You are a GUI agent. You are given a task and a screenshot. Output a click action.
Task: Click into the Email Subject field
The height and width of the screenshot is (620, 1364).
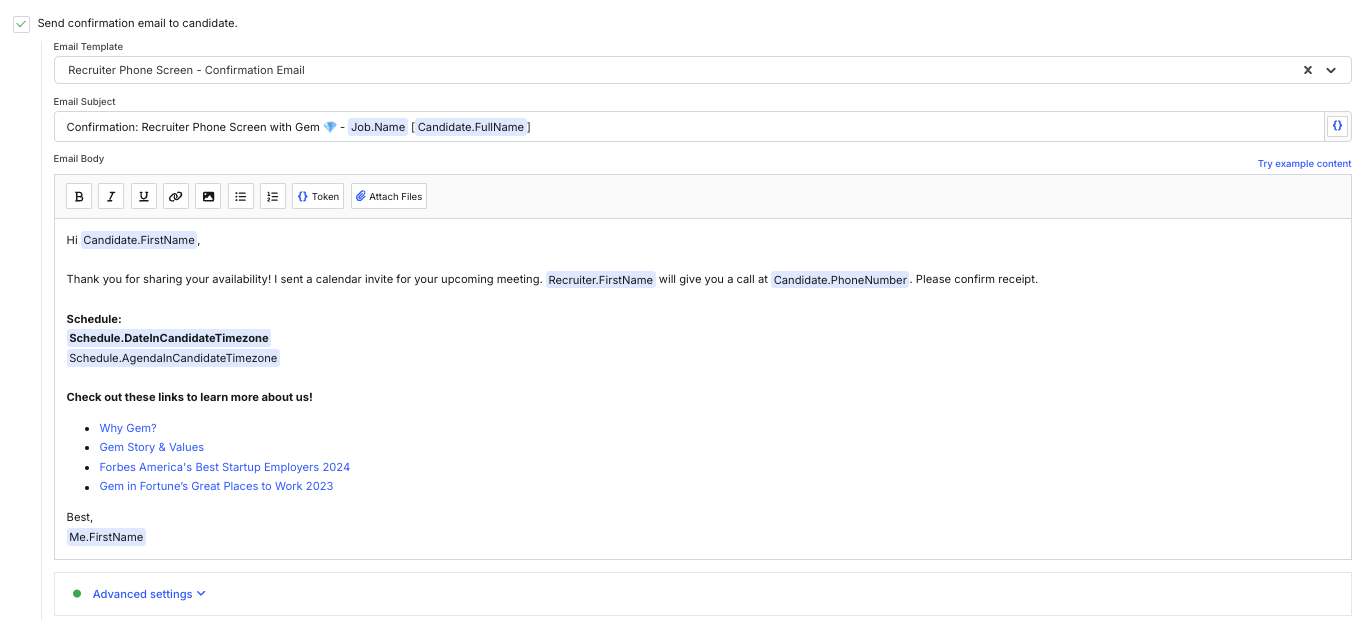click(689, 127)
